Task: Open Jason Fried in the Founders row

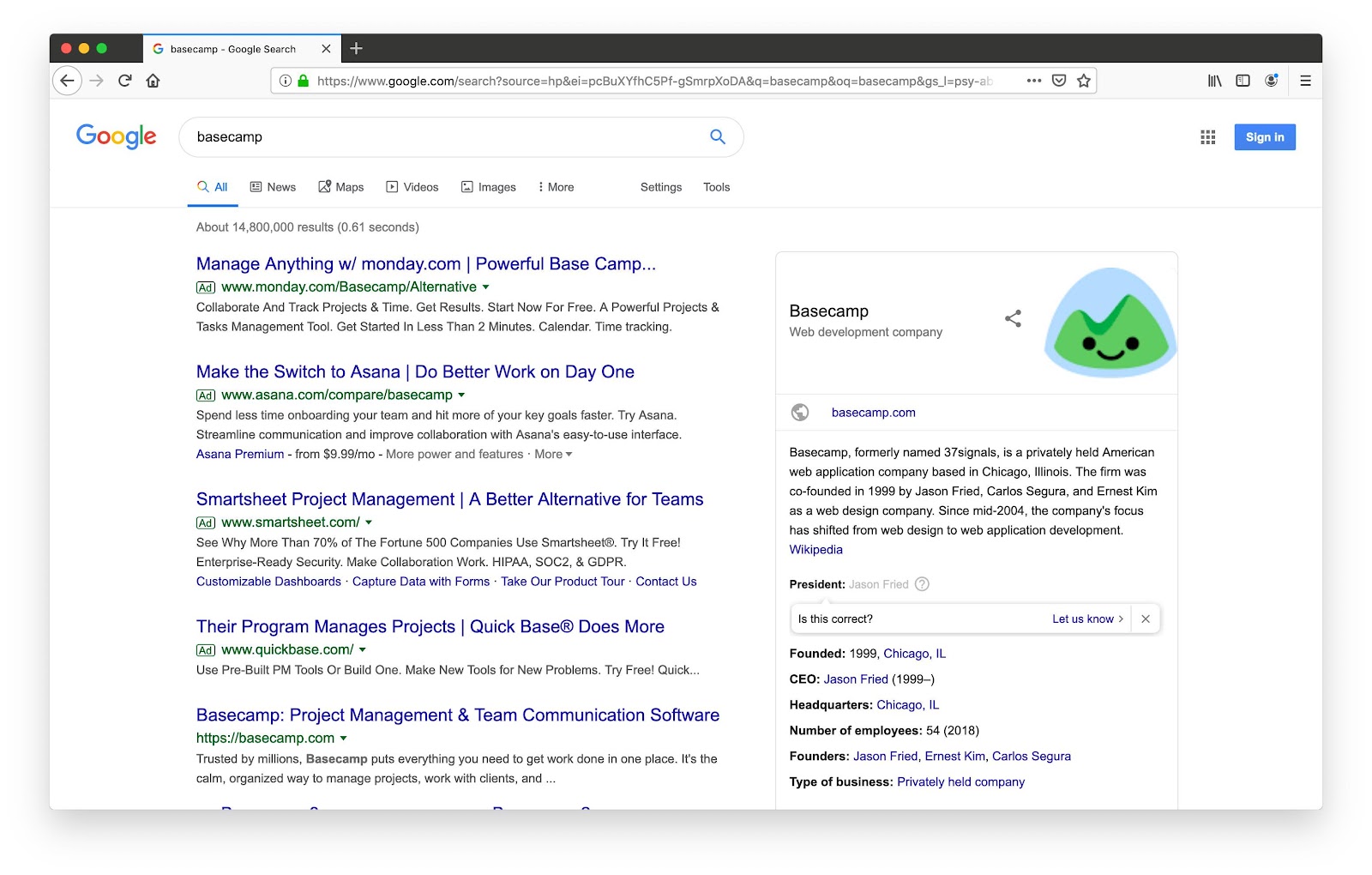Action: [886, 757]
